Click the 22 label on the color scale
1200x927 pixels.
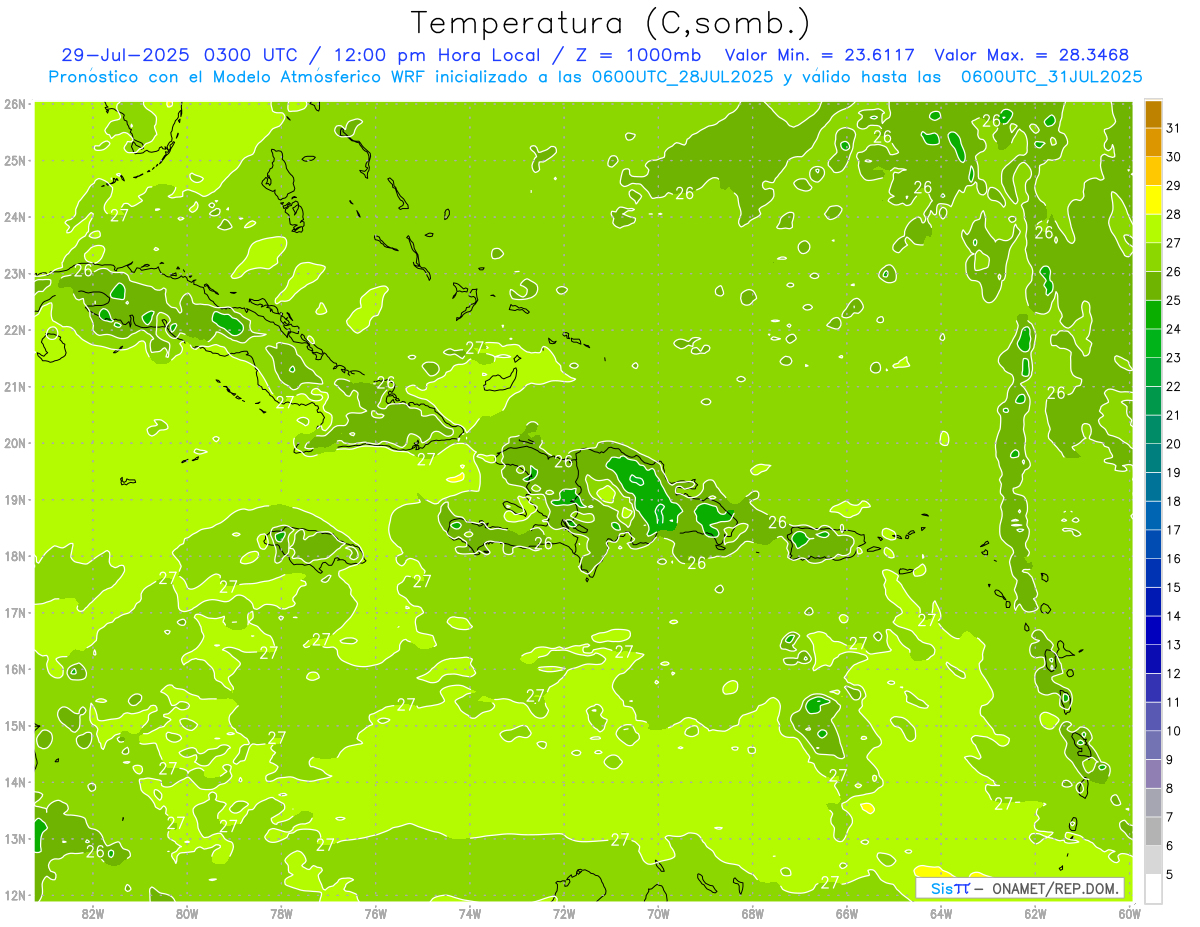pos(1174,387)
